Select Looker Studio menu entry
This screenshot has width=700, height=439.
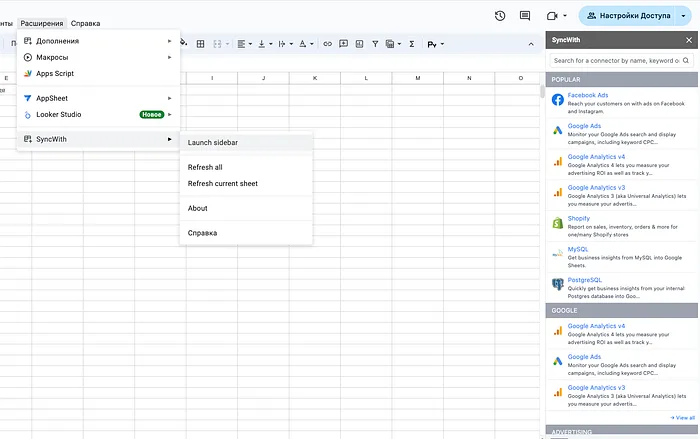[x=98, y=115]
